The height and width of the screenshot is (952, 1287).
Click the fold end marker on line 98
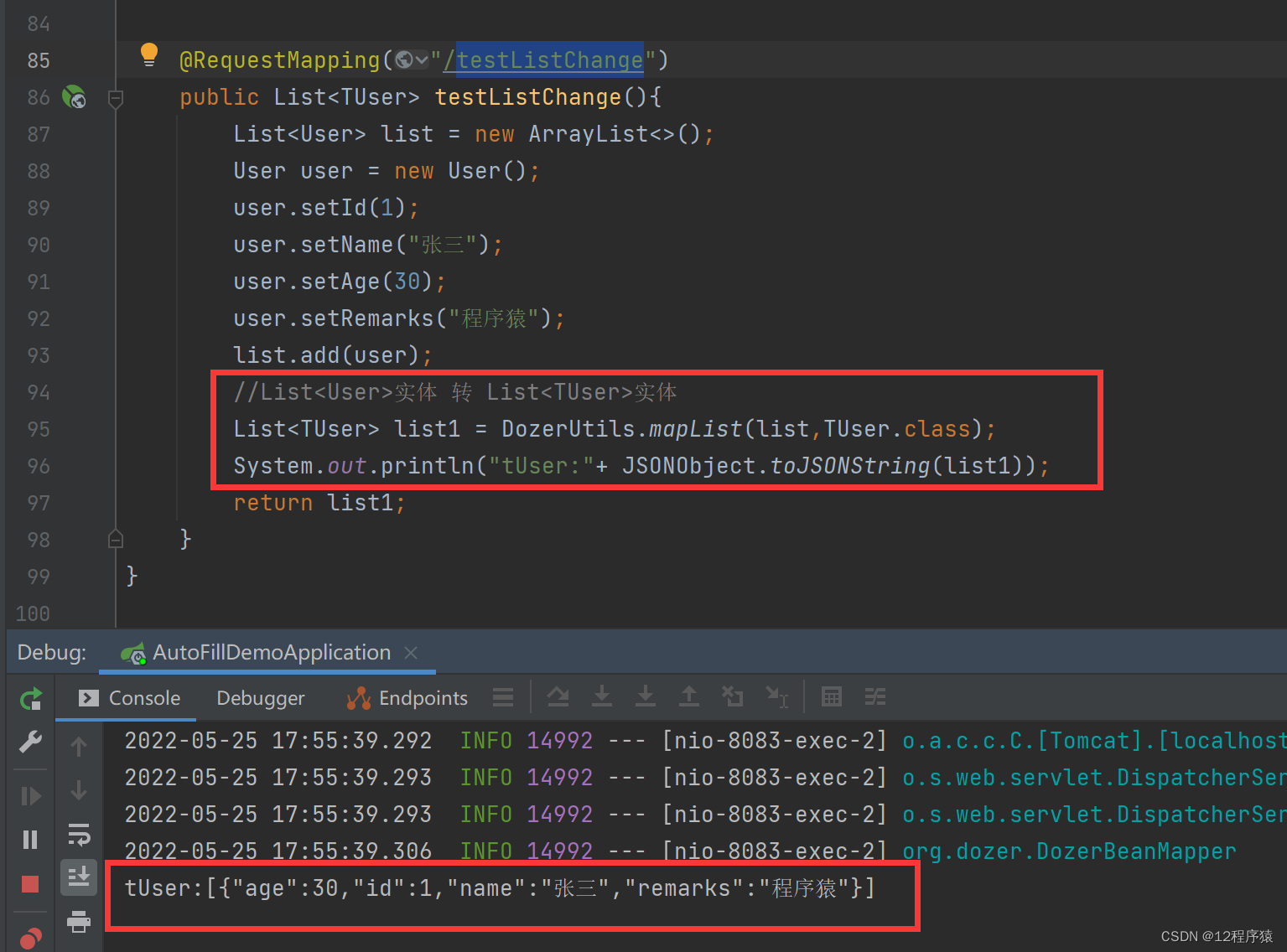[117, 539]
